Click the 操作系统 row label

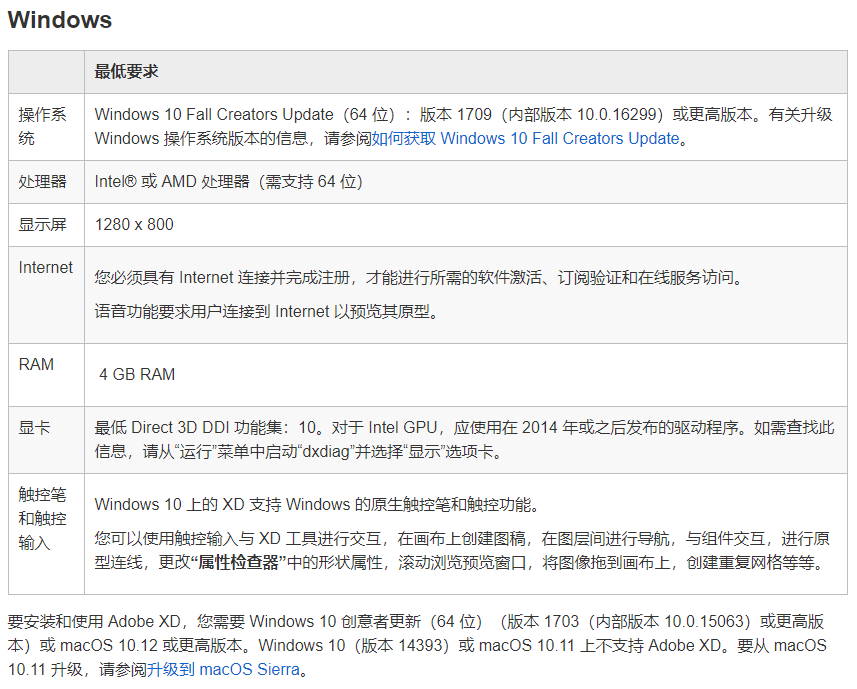coord(42,126)
